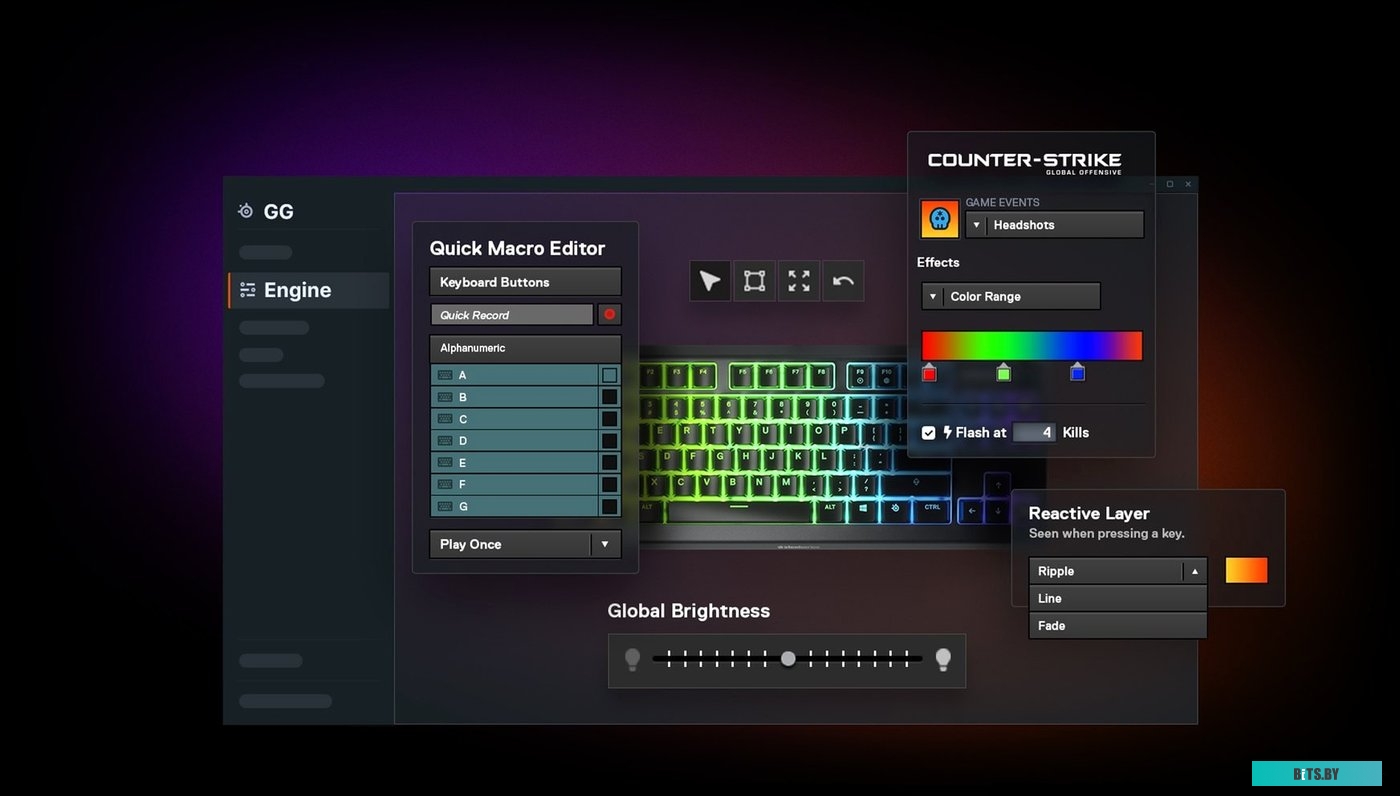Click the rainbow color range gradient bar
This screenshot has height=796, width=1400.
pyautogui.click(x=1032, y=346)
